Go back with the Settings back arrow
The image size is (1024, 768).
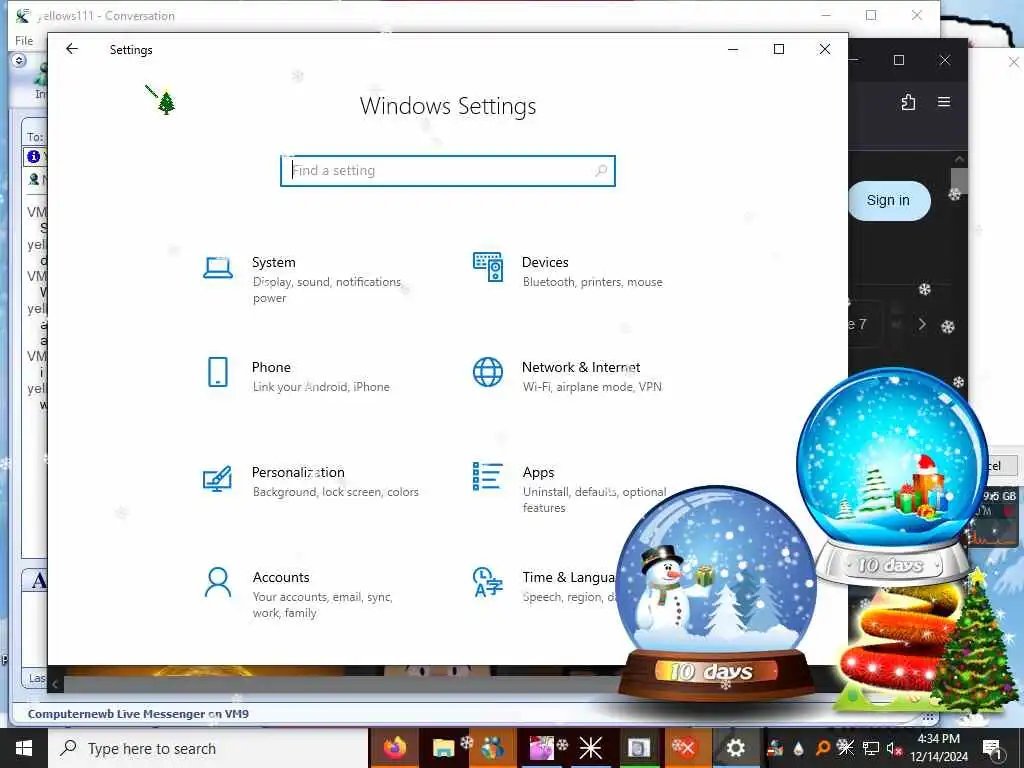click(72, 49)
